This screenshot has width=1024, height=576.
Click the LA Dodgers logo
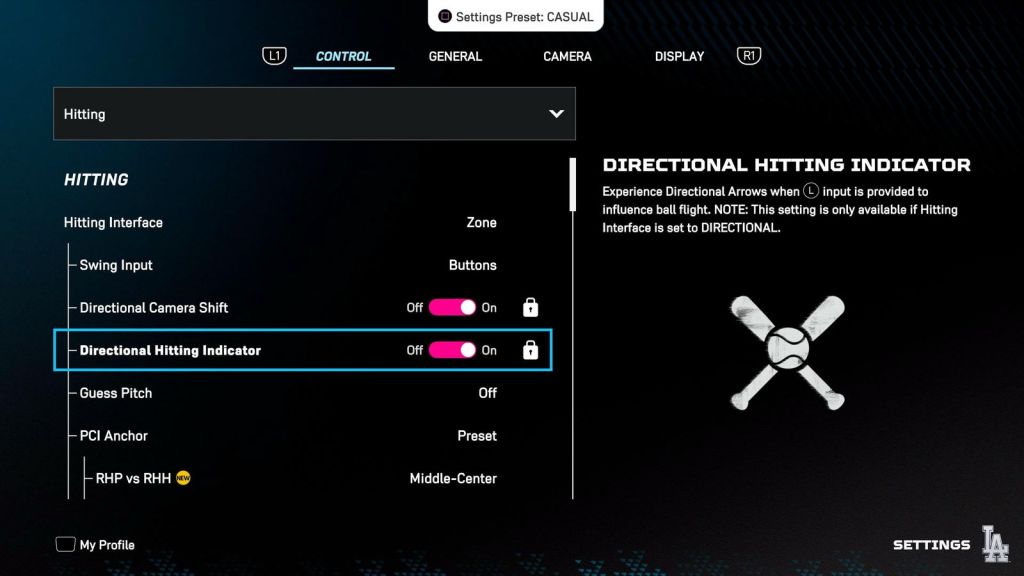pyautogui.click(x=995, y=544)
